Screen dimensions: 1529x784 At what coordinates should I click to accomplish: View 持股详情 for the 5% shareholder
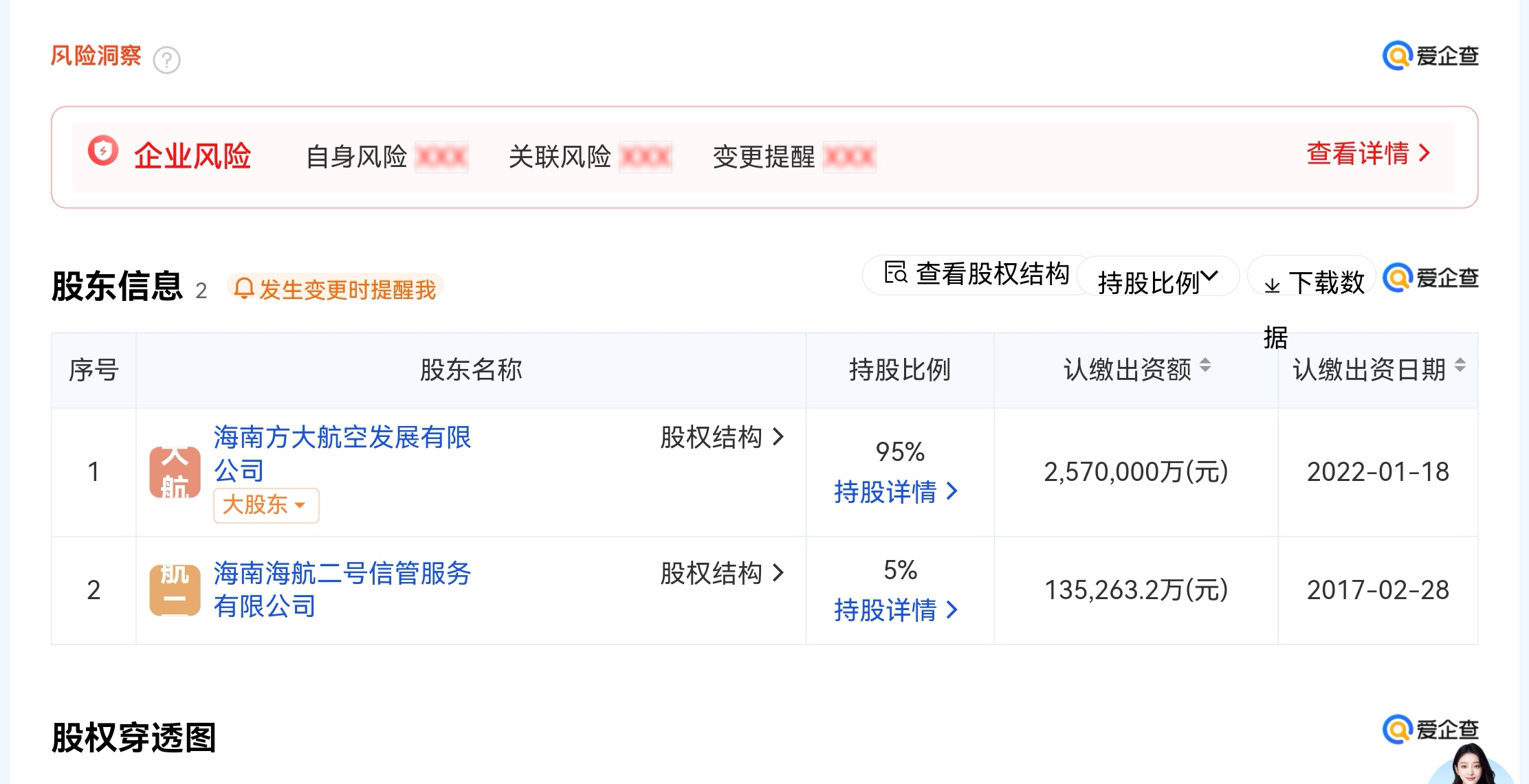(895, 610)
